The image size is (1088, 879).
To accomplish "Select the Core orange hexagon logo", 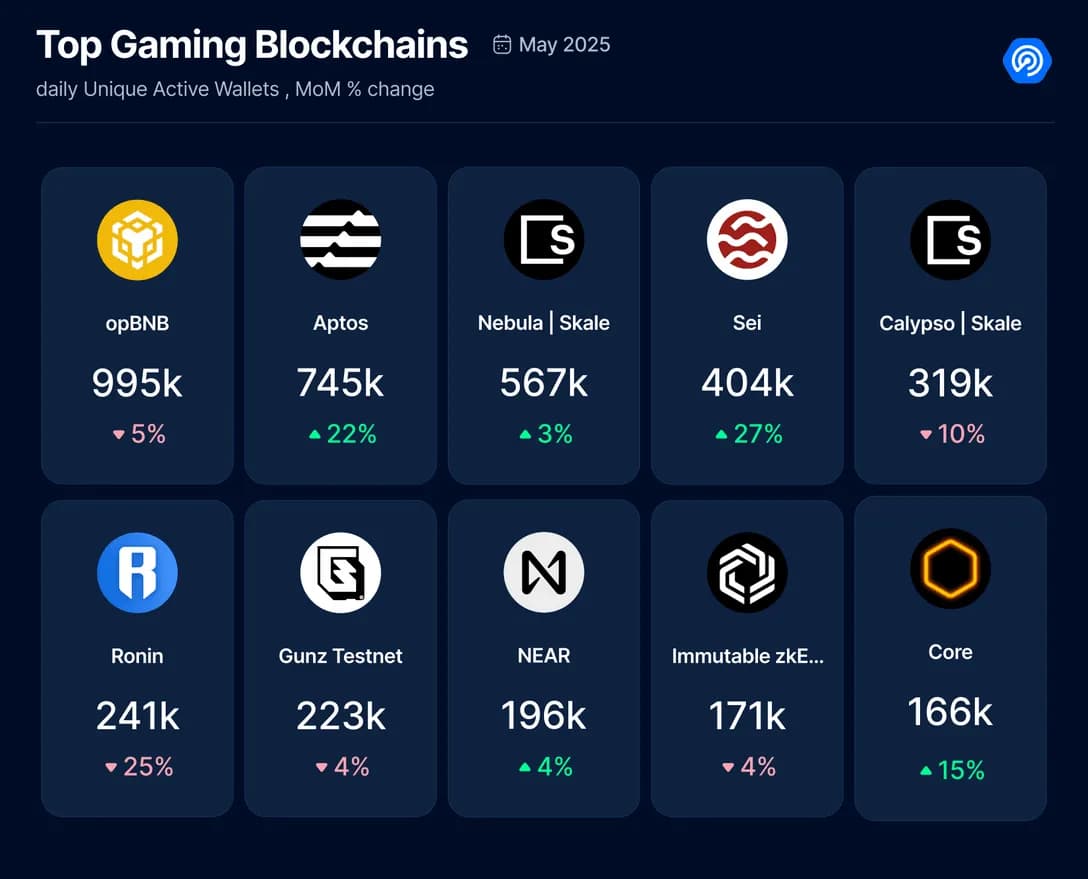I will click(x=951, y=569).
